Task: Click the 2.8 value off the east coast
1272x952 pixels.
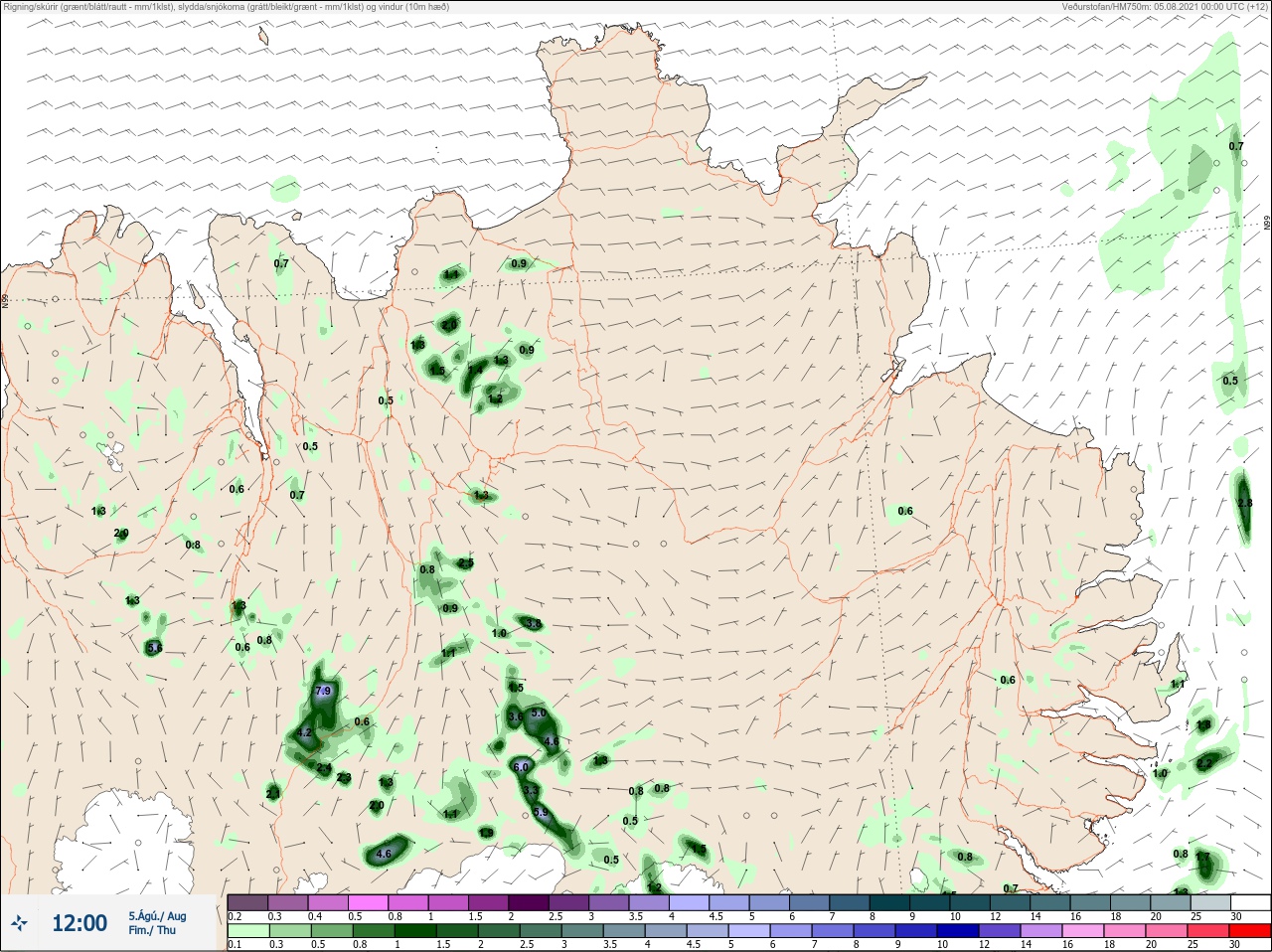Action: pyautogui.click(x=1245, y=504)
